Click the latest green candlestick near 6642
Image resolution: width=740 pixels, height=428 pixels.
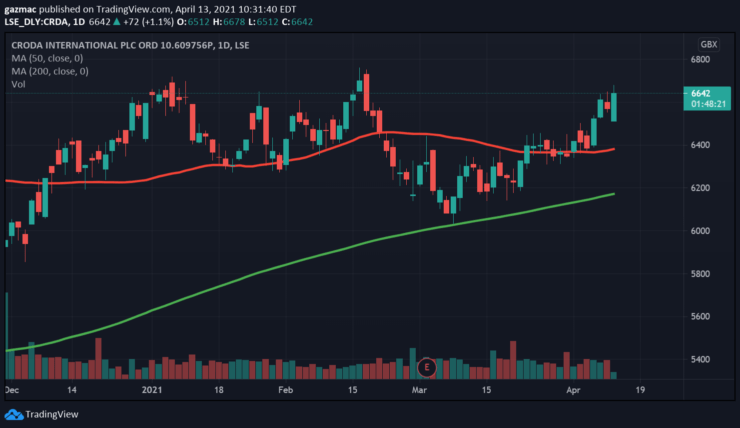tap(614, 107)
